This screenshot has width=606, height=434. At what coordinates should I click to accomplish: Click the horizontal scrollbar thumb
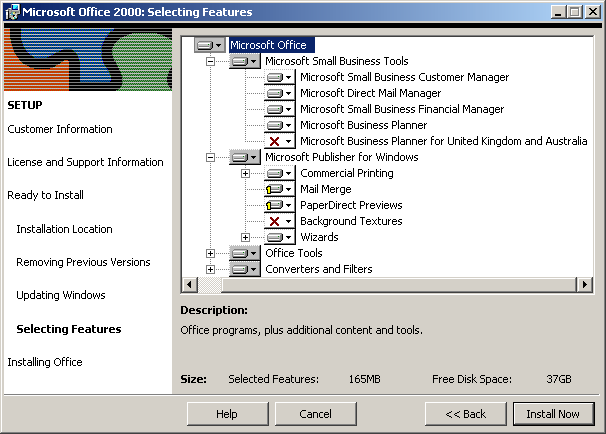coord(398,285)
